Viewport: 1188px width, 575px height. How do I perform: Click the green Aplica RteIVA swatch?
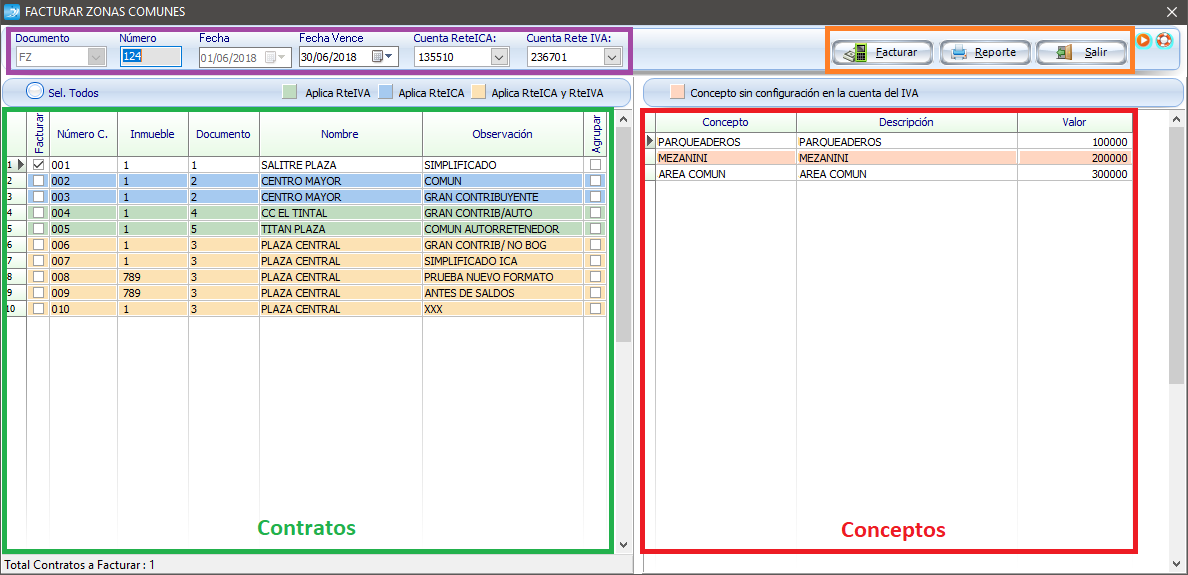click(289, 92)
